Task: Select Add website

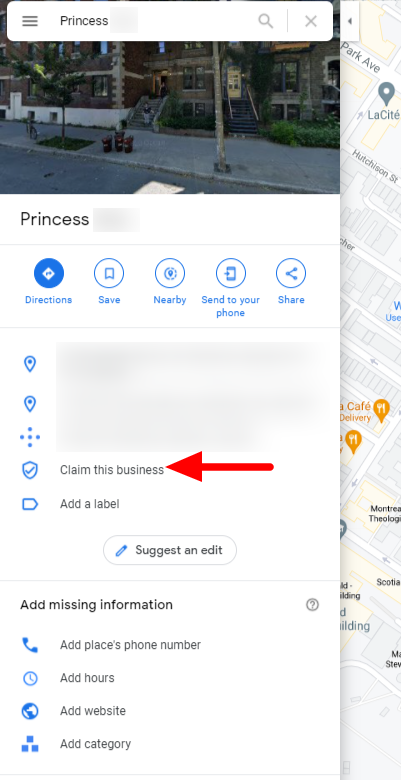Action: click(93, 711)
